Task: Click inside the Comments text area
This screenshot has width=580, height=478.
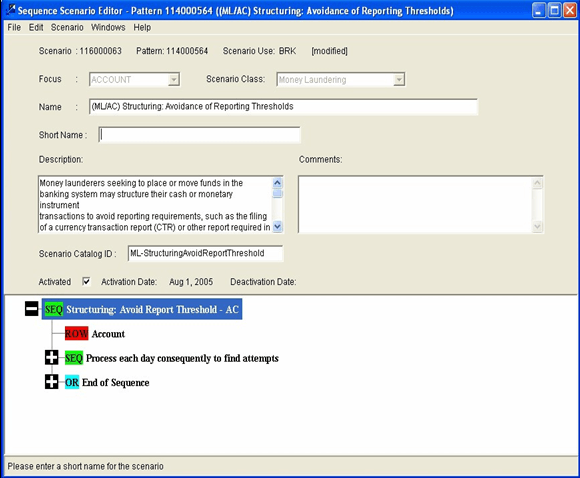Action: (415, 205)
